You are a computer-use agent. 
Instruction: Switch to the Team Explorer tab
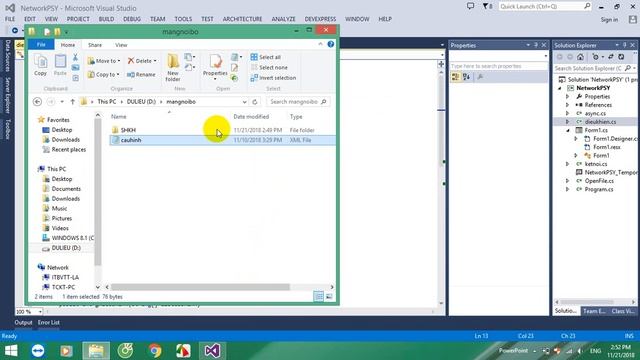tap(594, 311)
